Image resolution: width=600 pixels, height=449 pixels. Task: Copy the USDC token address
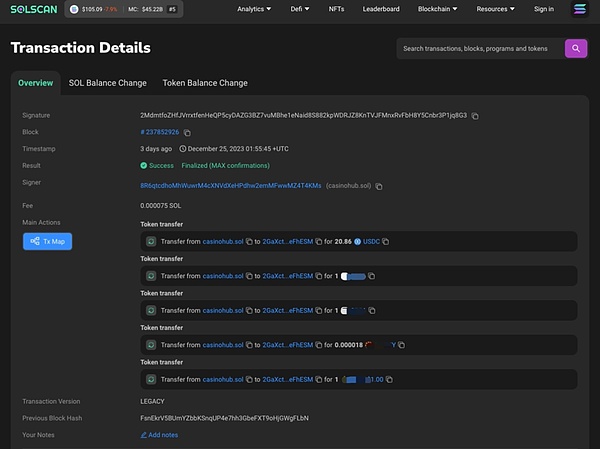[386, 241]
